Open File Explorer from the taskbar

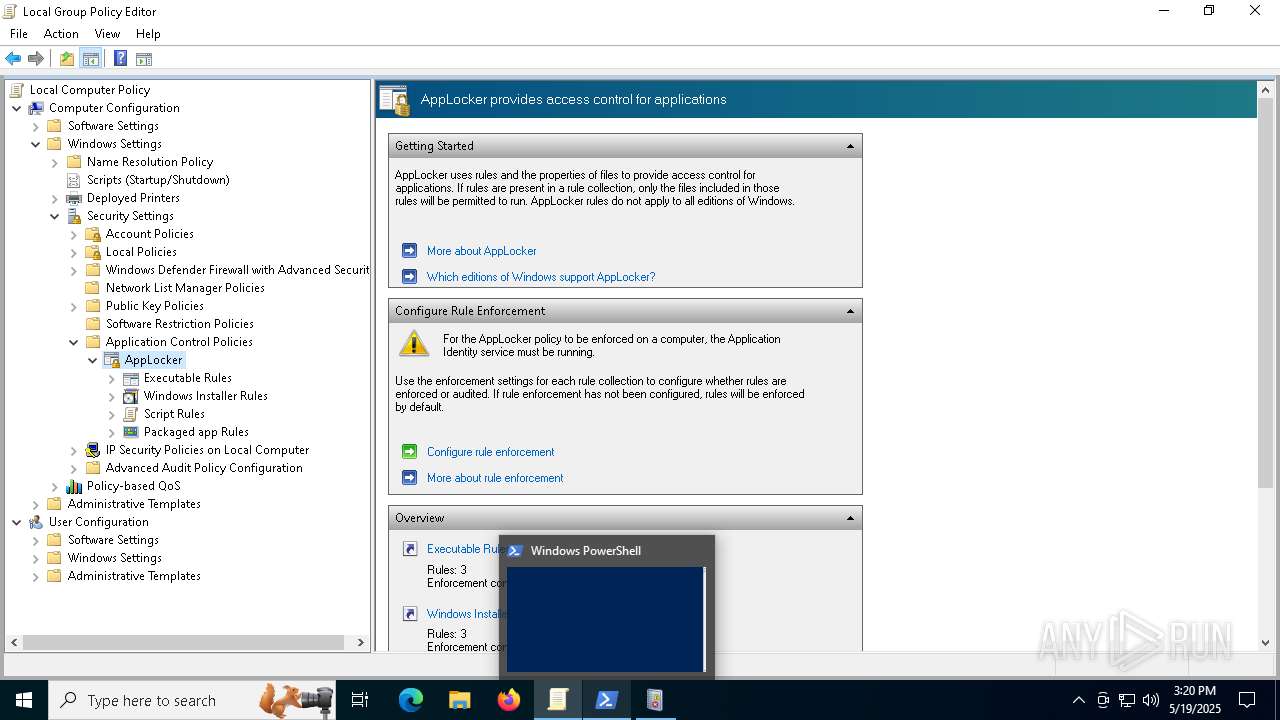[460, 700]
